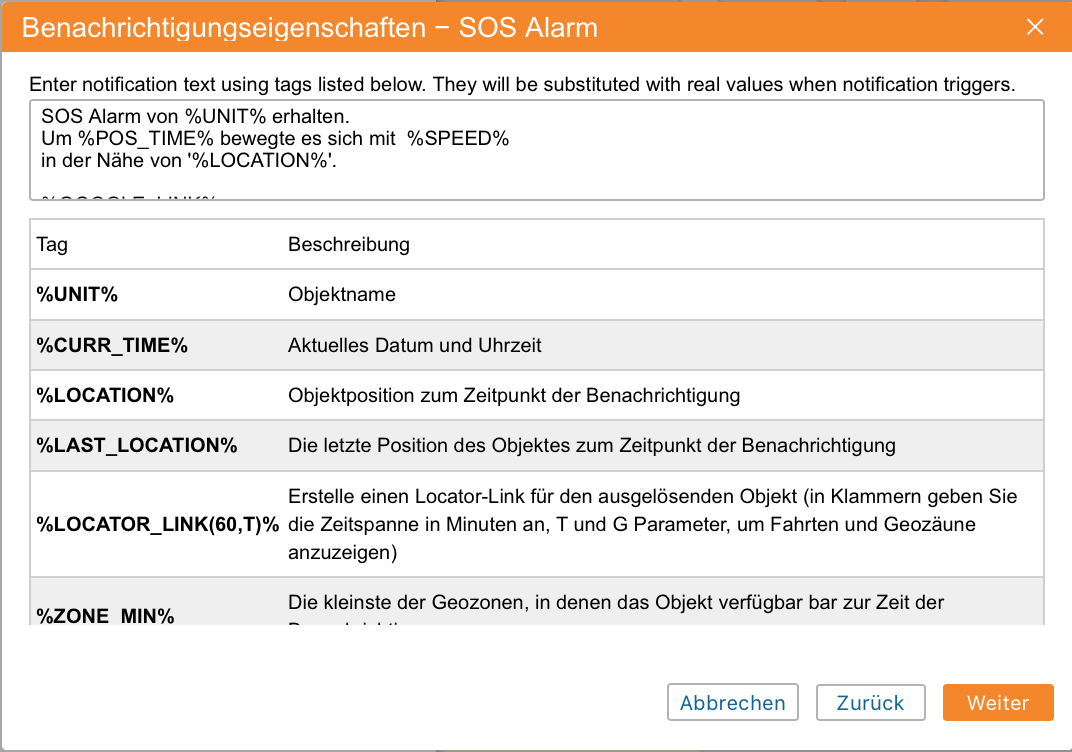Click the Objektname description cell
This screenshot has height=752, width=1072.
342,295
